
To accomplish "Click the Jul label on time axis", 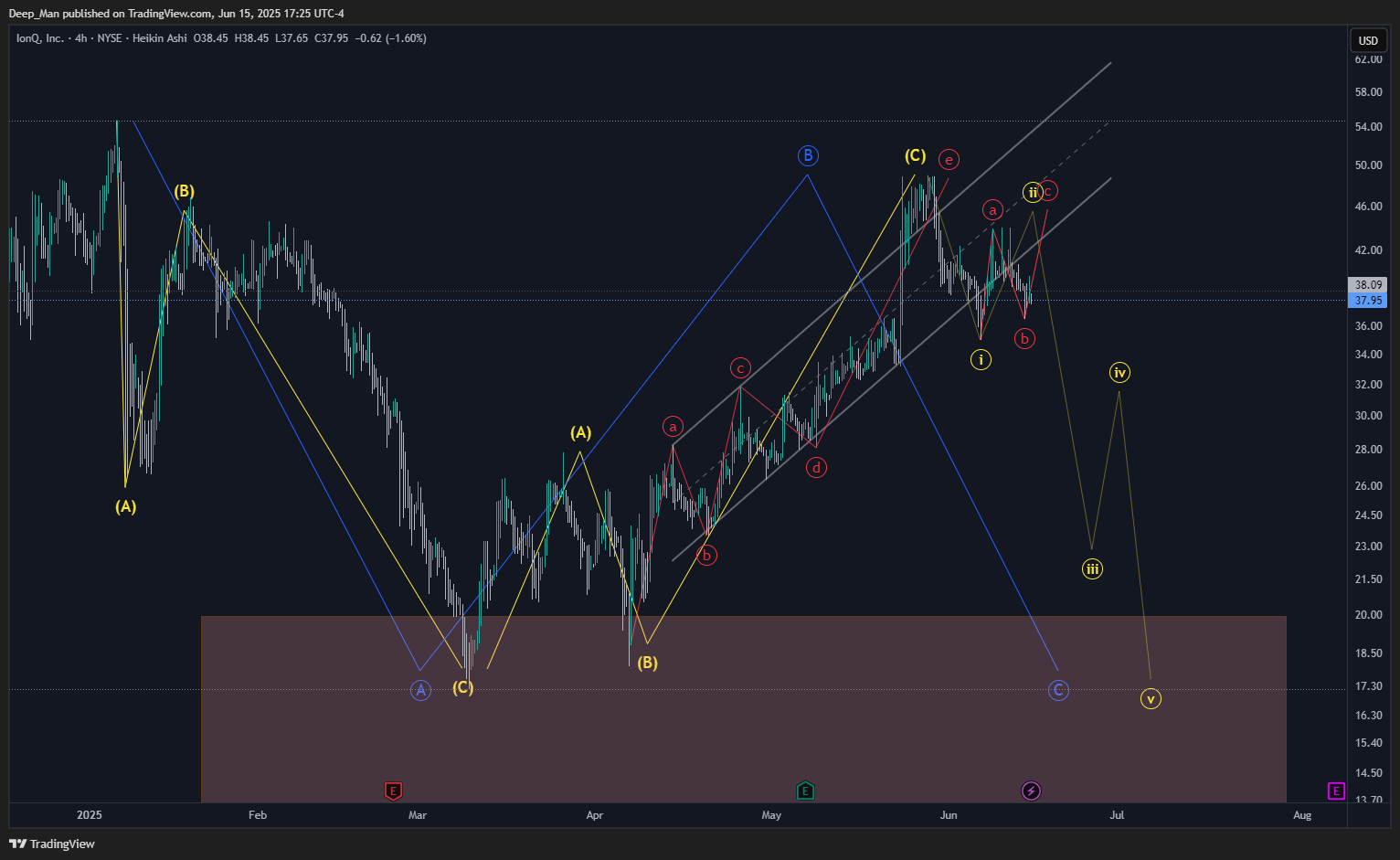I will coord(1117,815).
